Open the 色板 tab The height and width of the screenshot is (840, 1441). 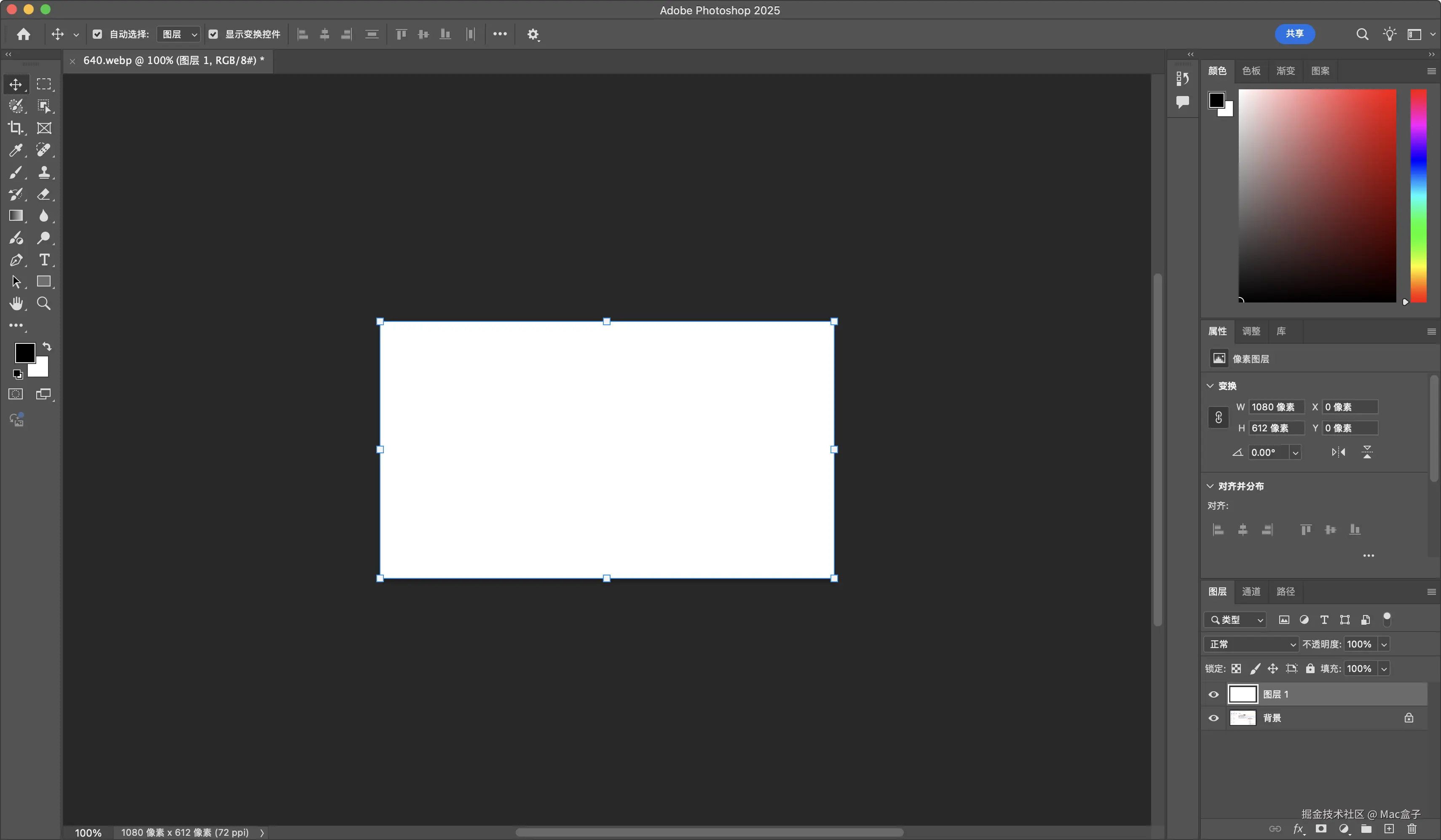1251,71
